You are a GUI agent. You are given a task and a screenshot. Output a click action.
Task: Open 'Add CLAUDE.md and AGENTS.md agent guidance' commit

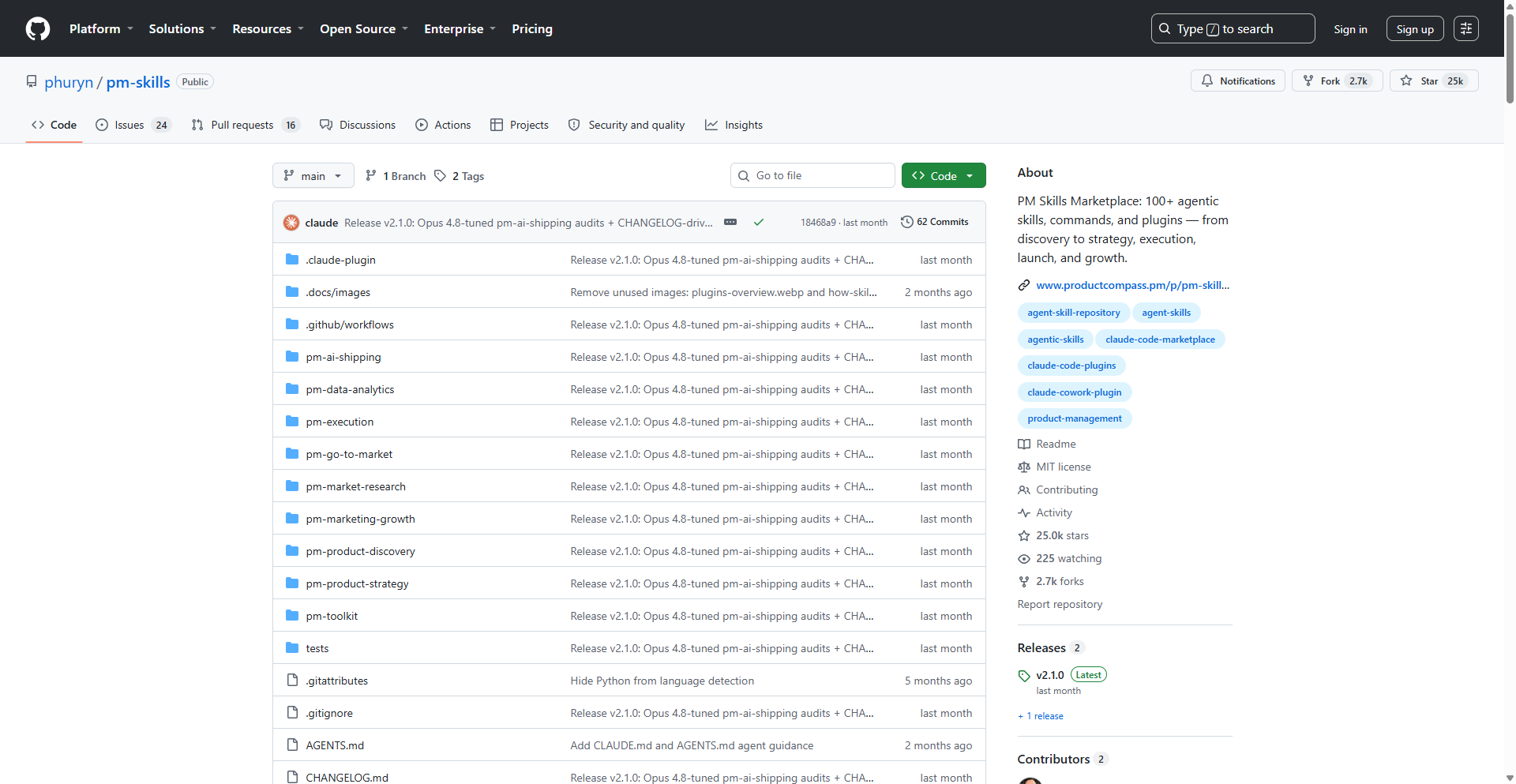coord(692,745)
